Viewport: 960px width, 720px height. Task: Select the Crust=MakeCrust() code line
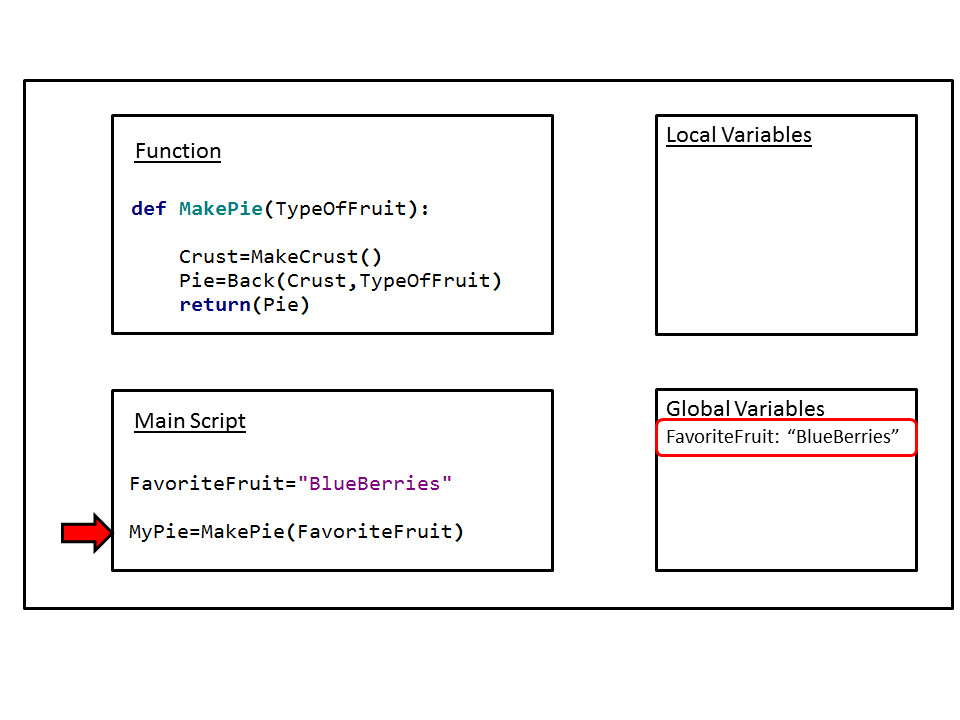pyautogui.click(x=280, y=257)
